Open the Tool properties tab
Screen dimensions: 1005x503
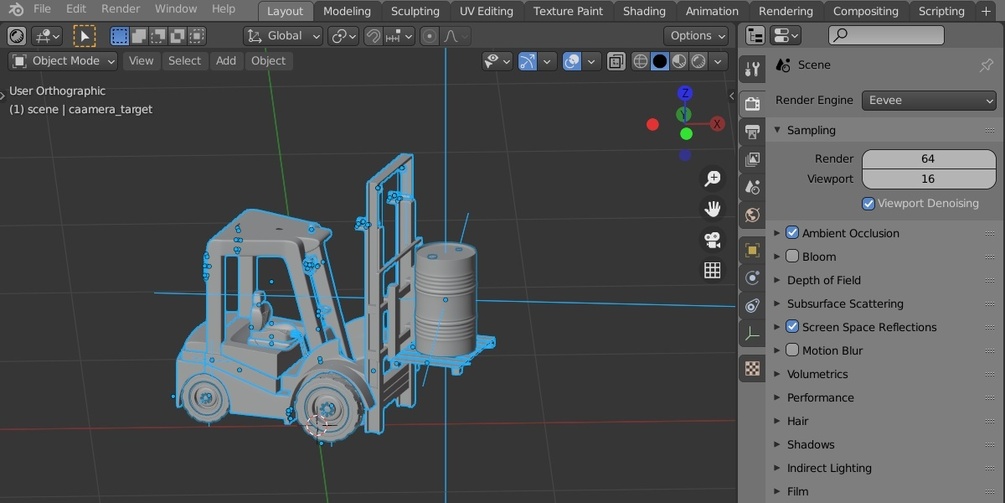click(x=752, y=69)
